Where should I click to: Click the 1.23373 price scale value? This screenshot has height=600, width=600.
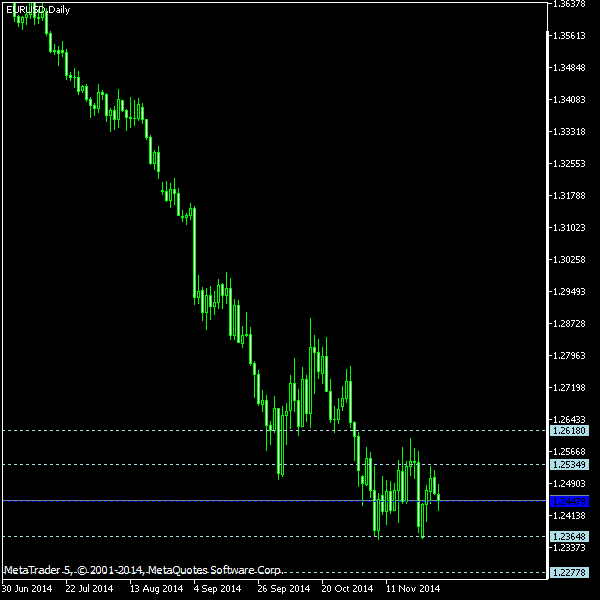569,548
